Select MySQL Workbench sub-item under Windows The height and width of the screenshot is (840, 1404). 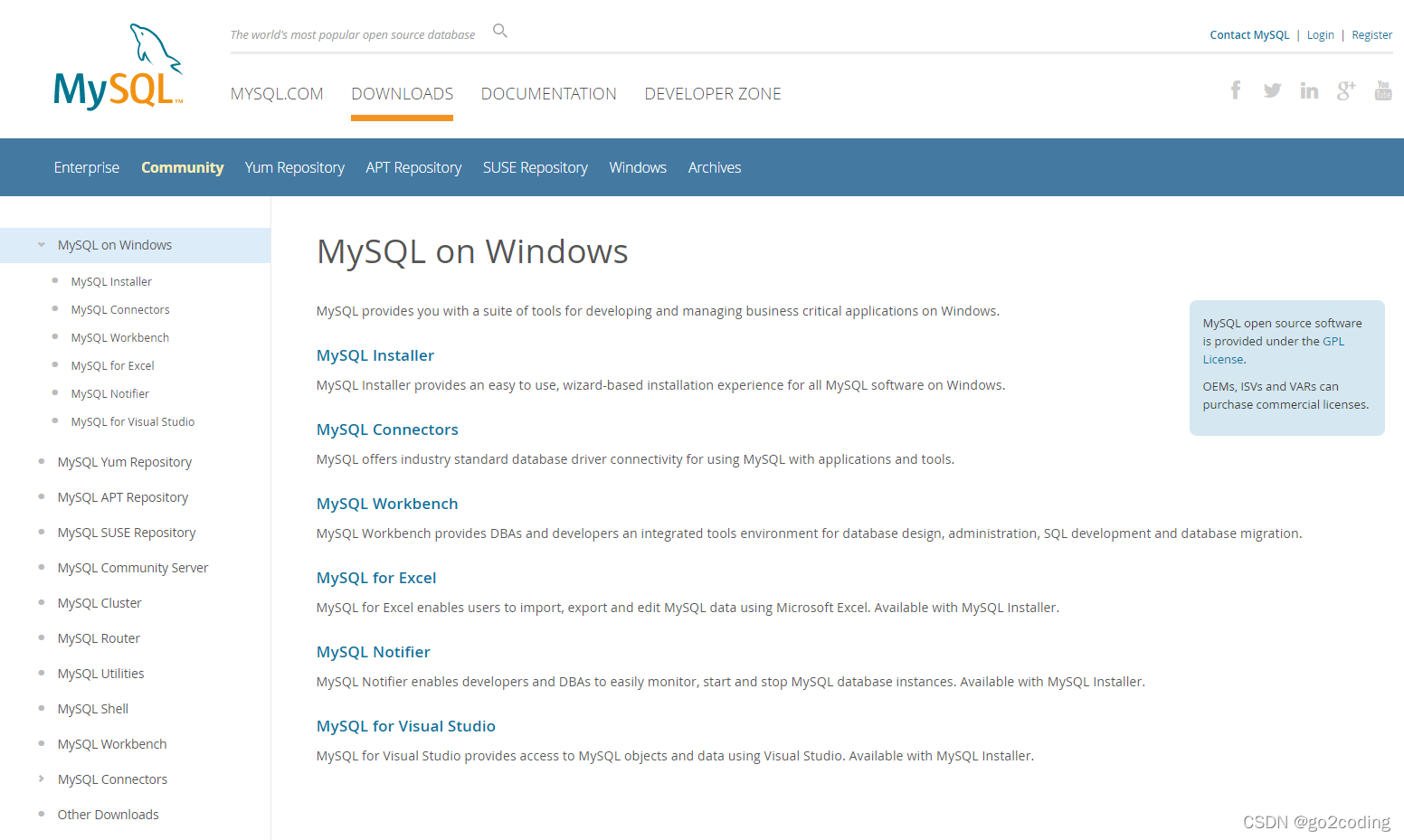[x=120, y=338]
